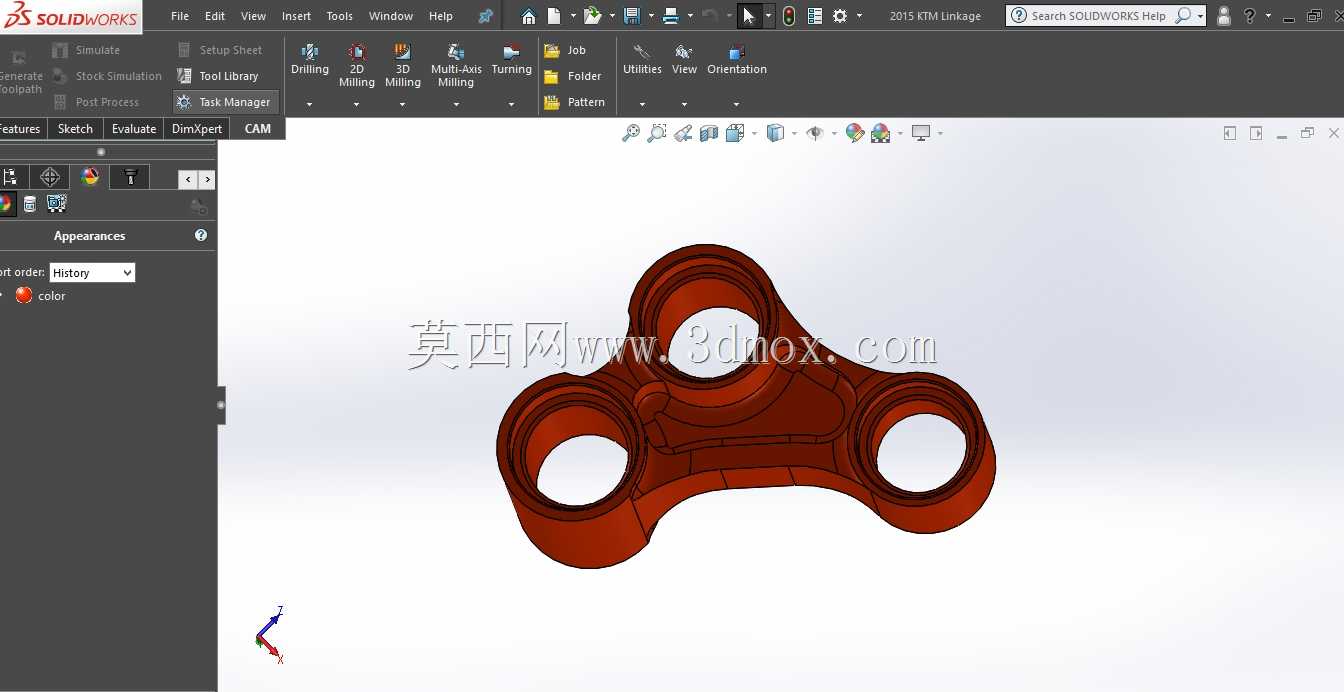Toggle the Section View icon
This screenshot has height=692, width=1344.
pos(709,133)
